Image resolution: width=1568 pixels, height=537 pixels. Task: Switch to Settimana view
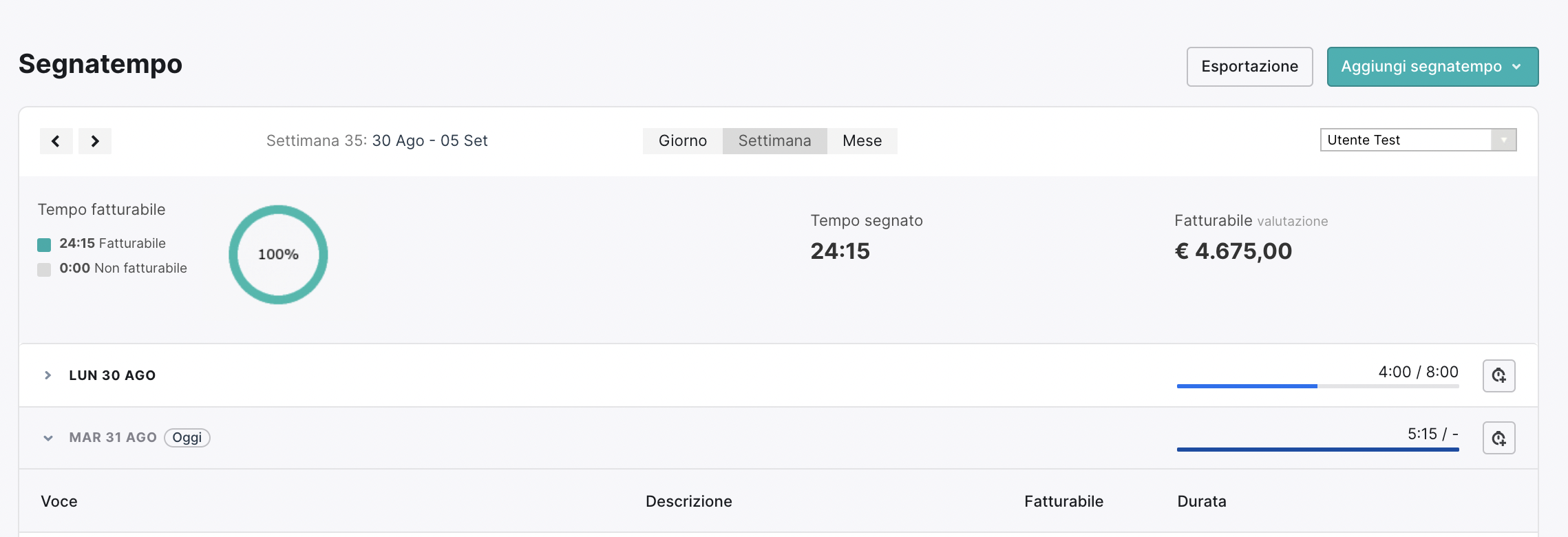tap(774, 141)
